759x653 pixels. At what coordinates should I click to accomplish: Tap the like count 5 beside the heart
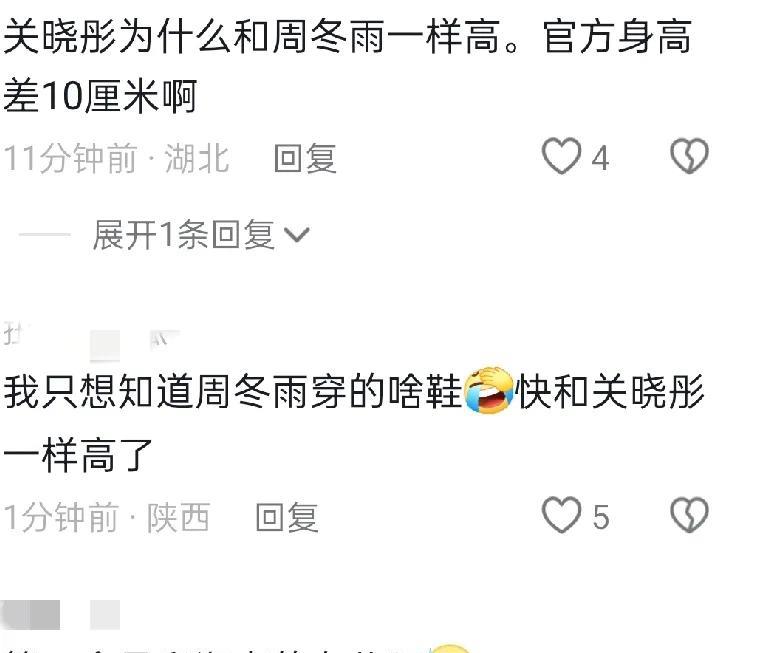click(x=601, y=517)
